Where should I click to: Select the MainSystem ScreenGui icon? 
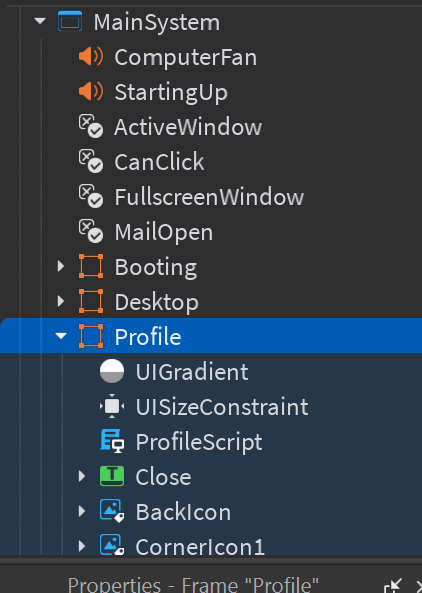[x=70, y=22]
